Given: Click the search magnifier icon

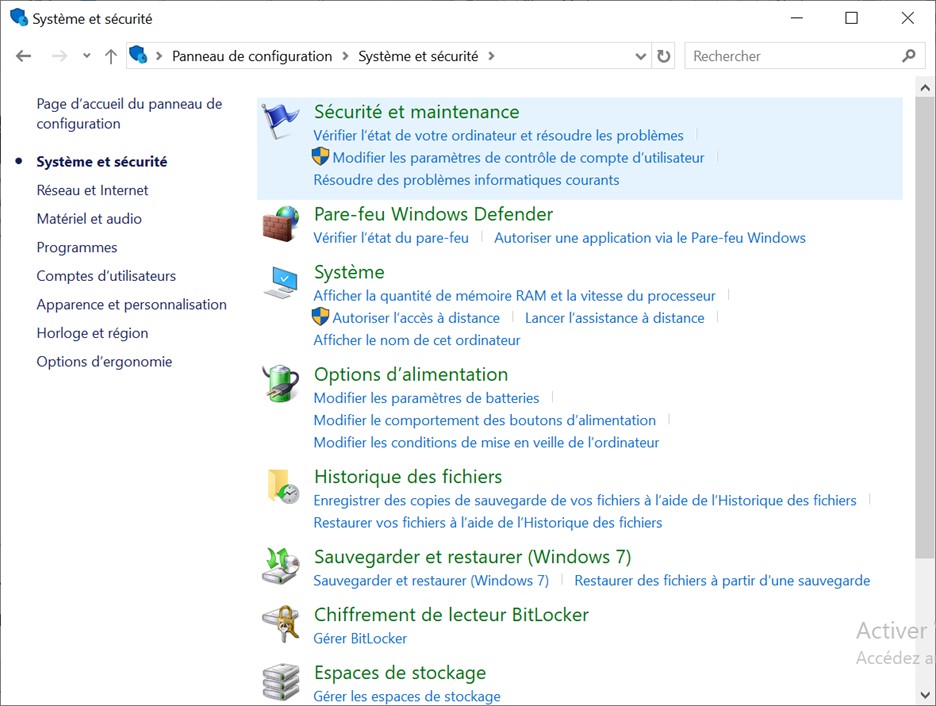Looking at the screenshot, I should [909, 56].
